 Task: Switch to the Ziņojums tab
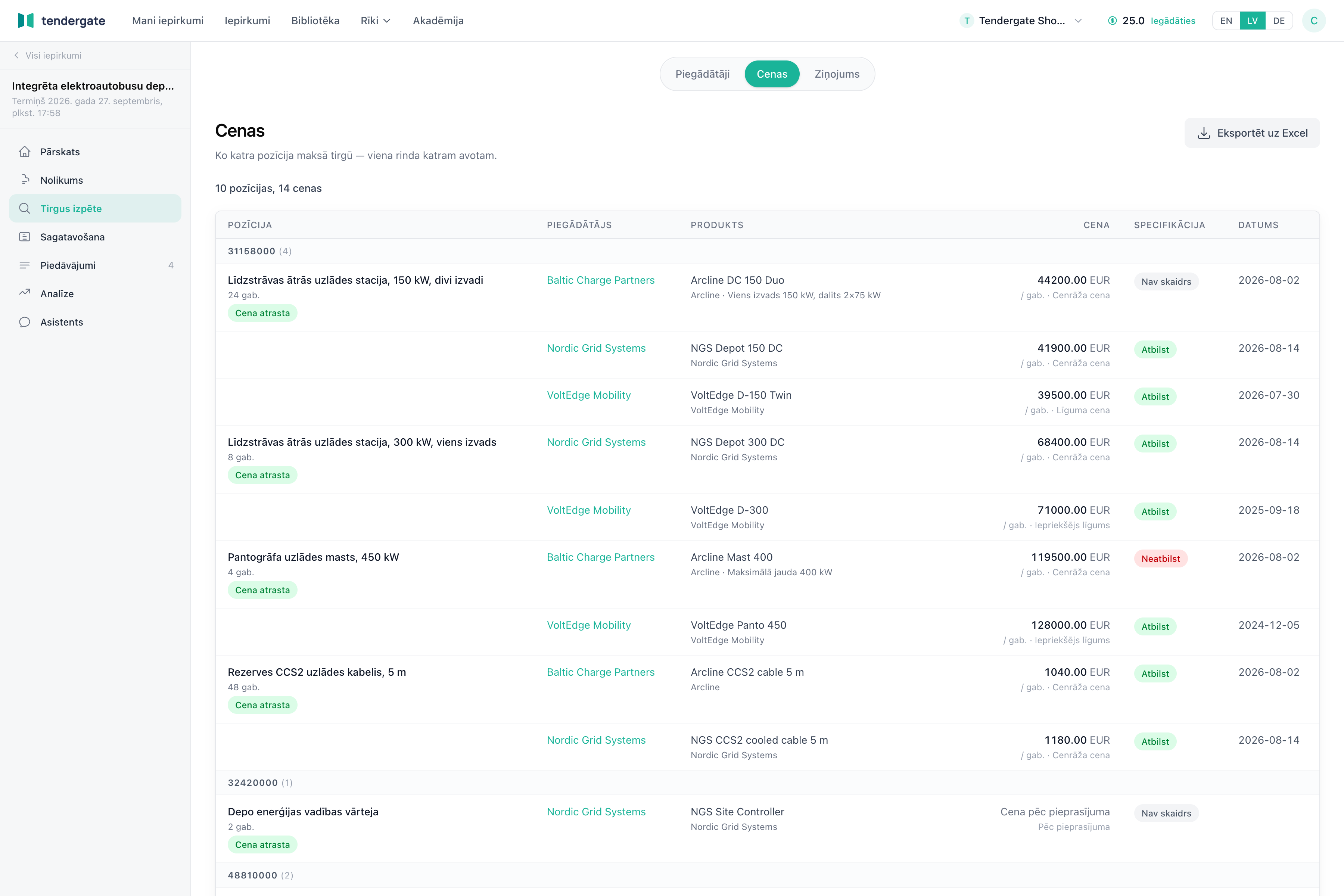point(837,74)
